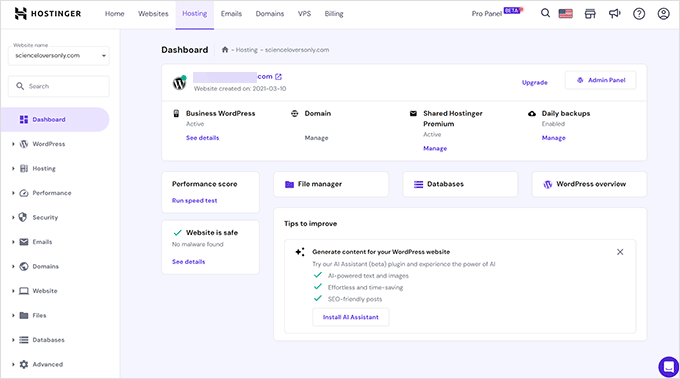Open the live chat bubble icon

click(669, 367)
